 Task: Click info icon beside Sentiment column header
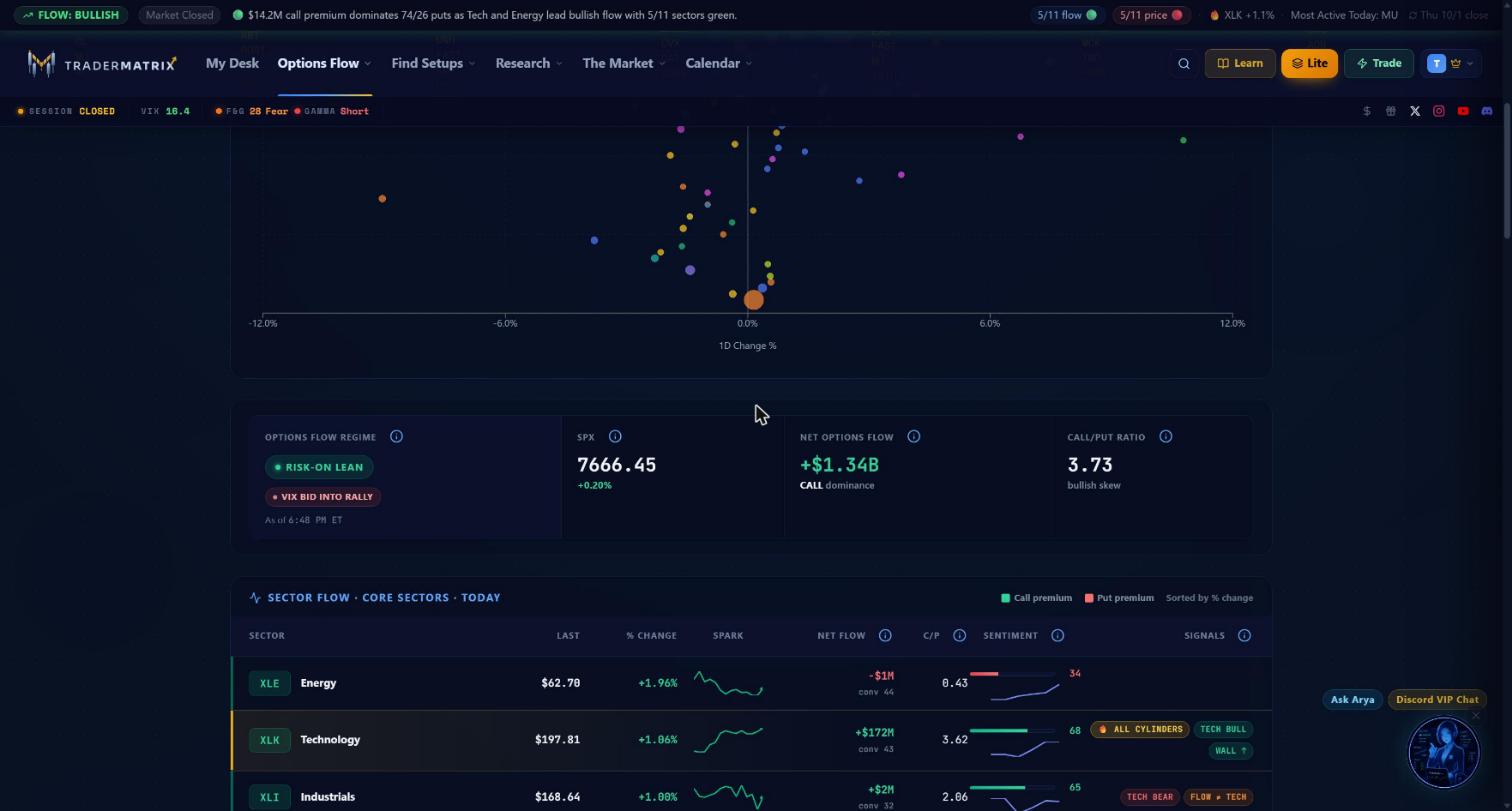pos(1057,635)
